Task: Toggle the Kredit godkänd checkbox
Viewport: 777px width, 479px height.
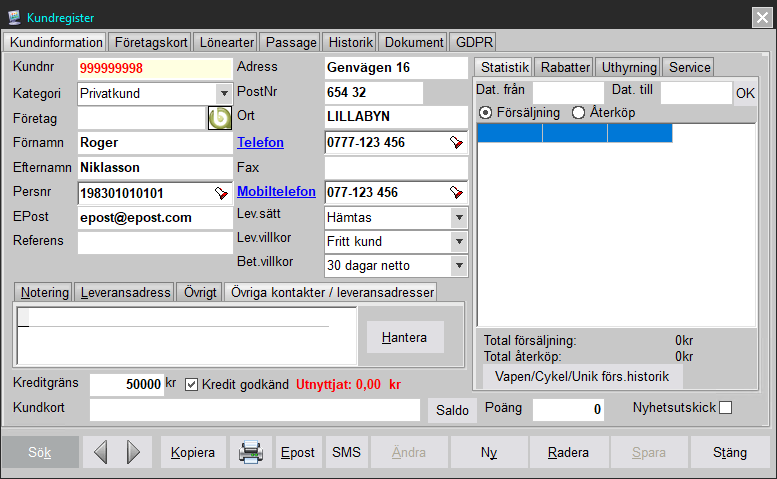Action: (x=193, y=384)
